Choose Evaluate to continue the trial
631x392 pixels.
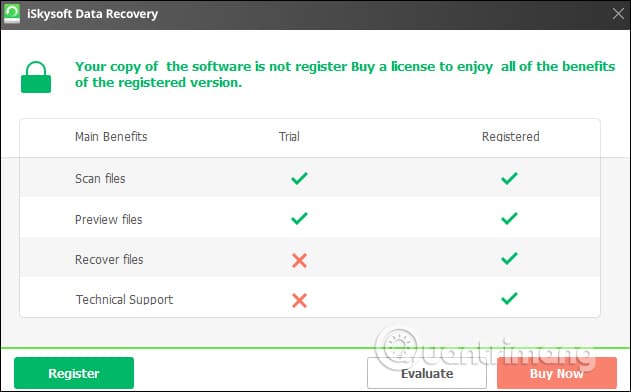(427, 373)
